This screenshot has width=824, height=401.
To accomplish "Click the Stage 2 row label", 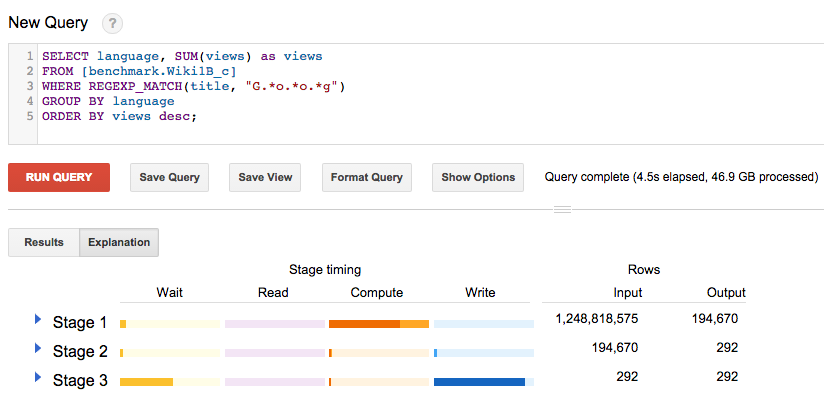I will tap(80, 351).
